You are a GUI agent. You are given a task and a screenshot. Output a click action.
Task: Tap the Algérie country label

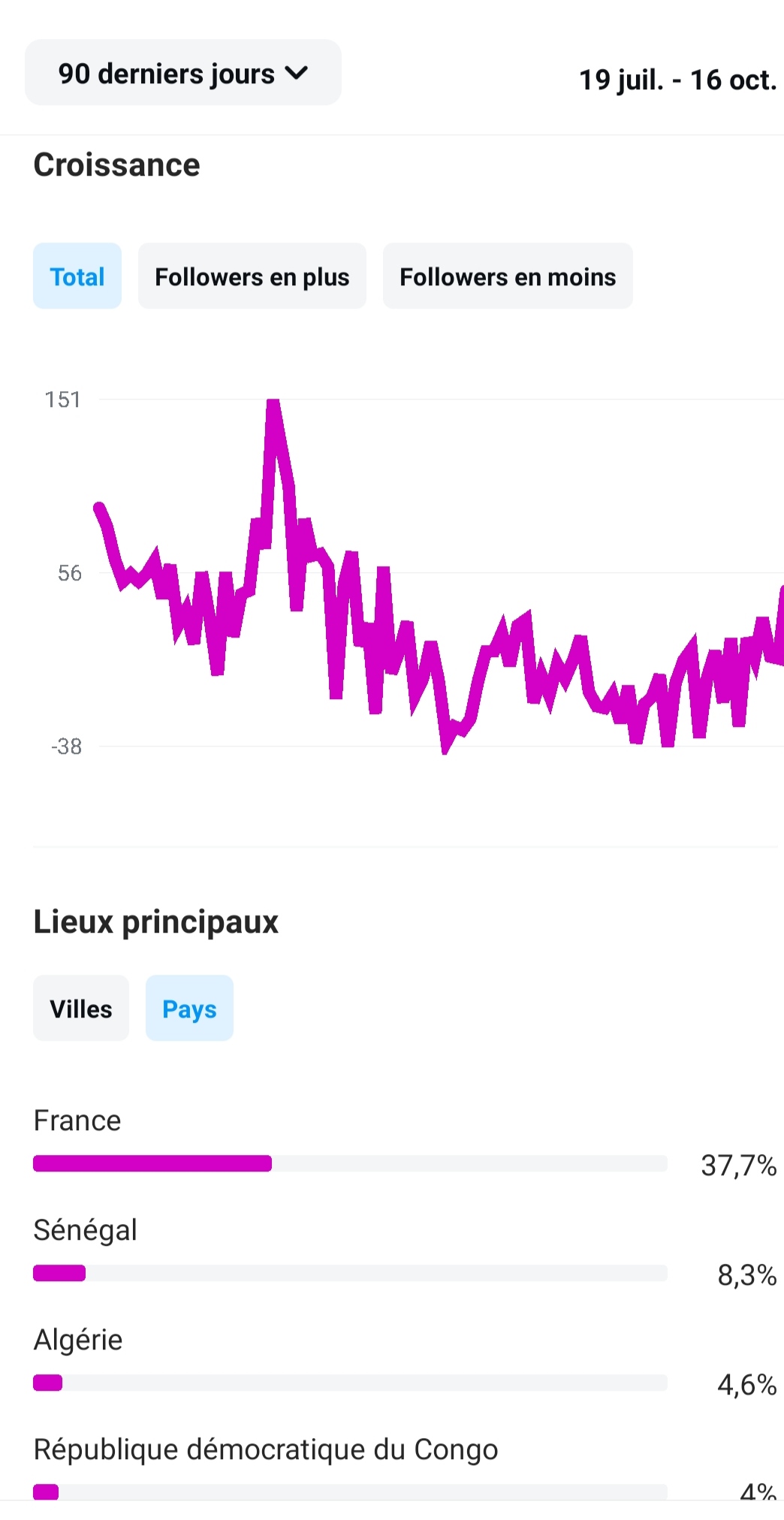pyautogui.click(x=78, y=1340)
